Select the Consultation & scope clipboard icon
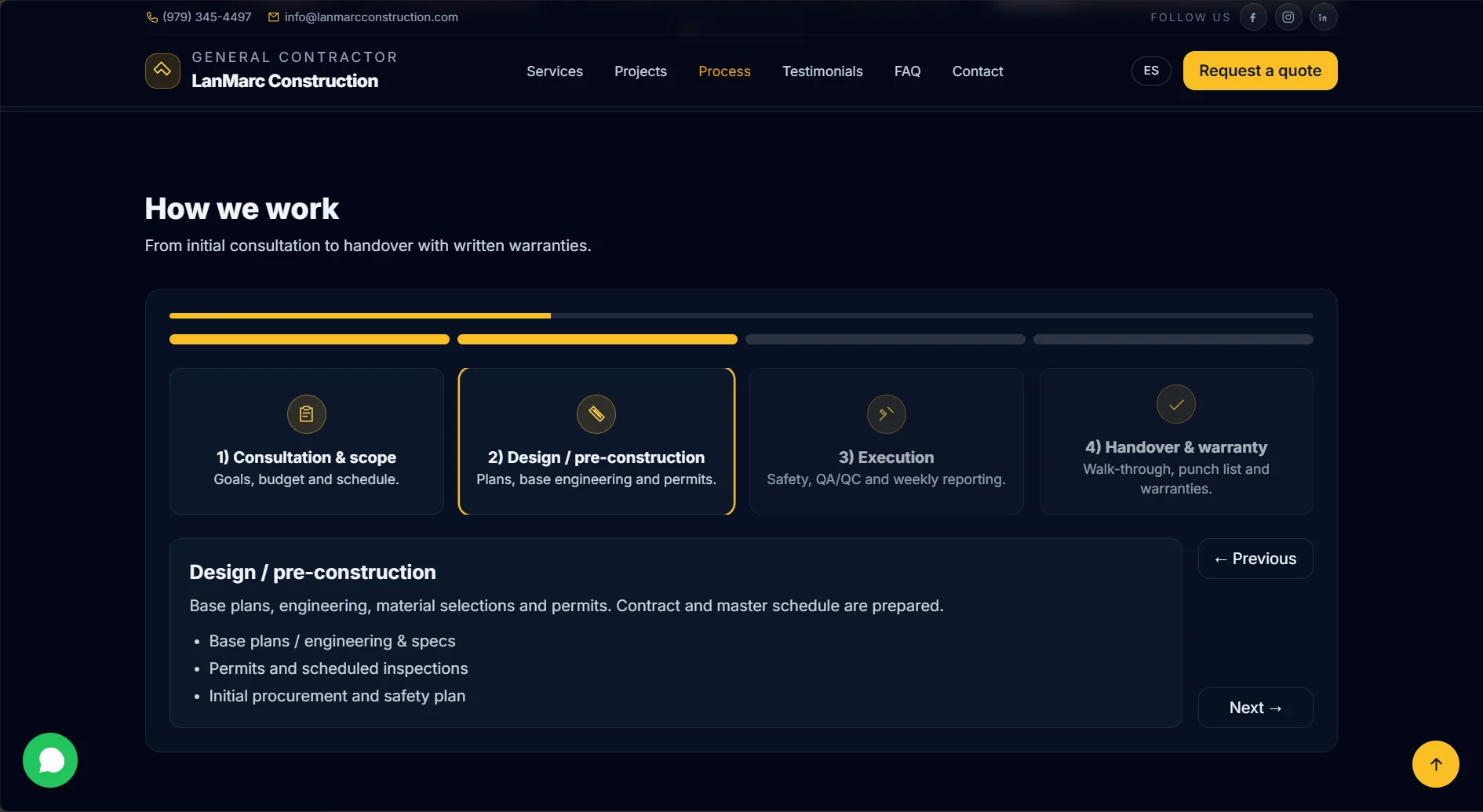The height and width of the screenshot is (812, 1483). (306, 414)
